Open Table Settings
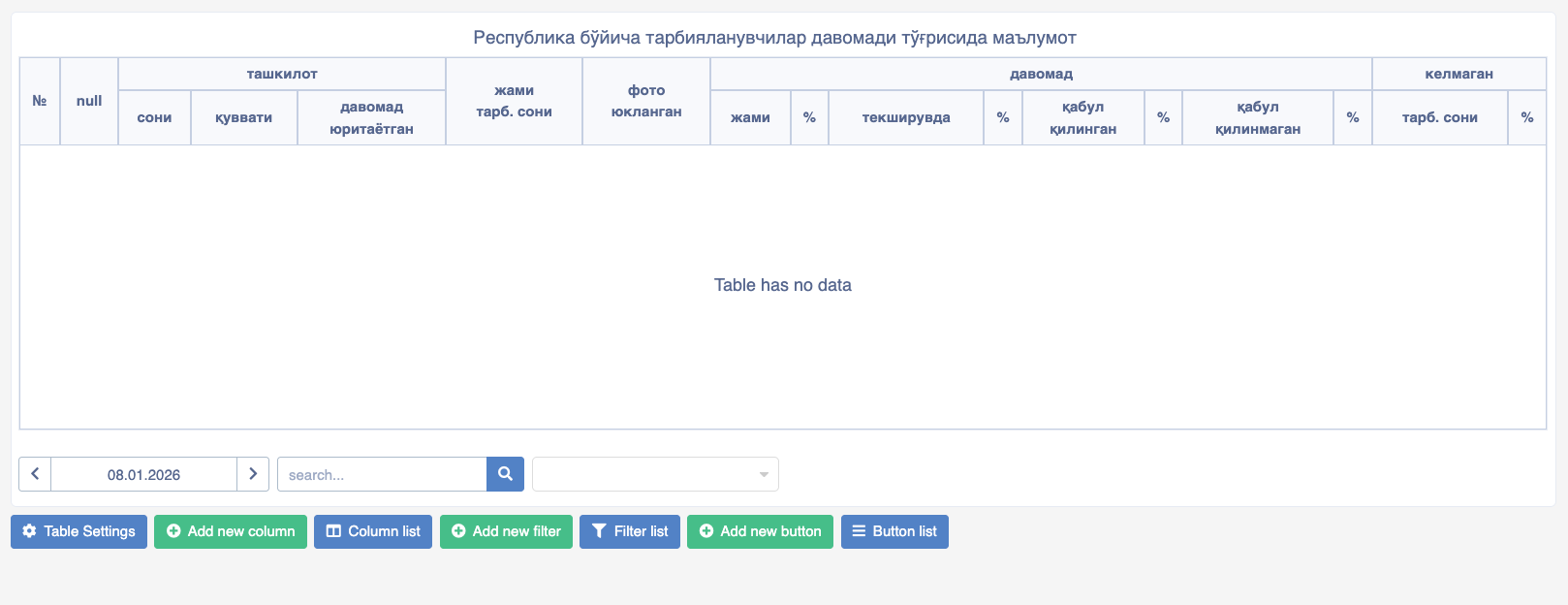The height and width of the screenshot is (605, 1568). [x=78, y=531]
